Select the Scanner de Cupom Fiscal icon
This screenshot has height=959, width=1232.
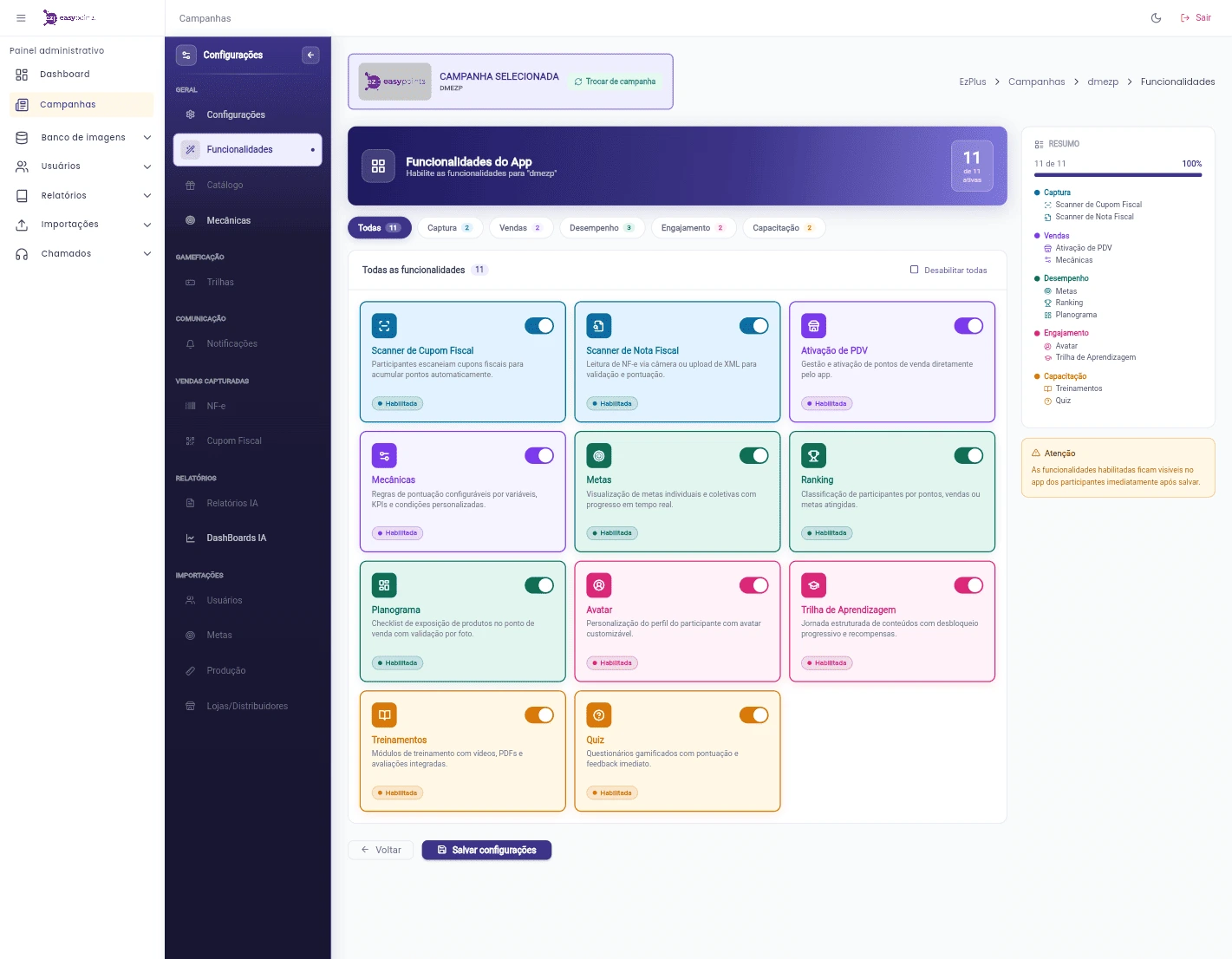384,325
